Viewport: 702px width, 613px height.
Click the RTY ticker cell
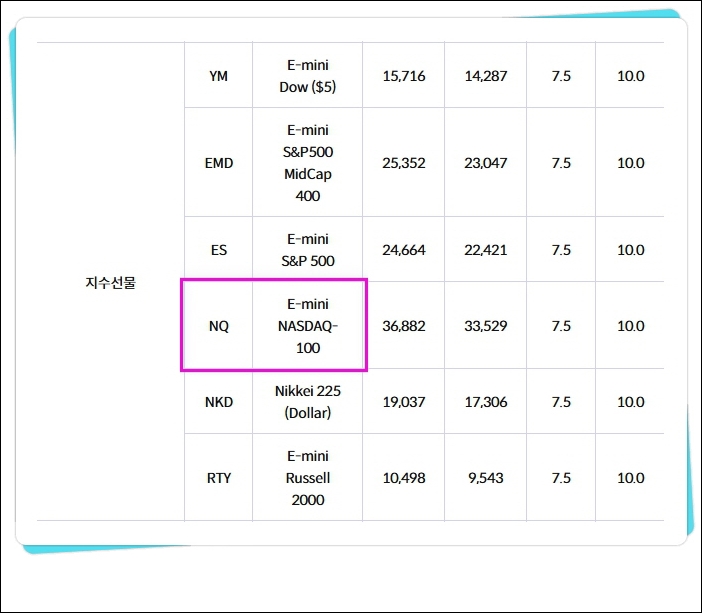pyautogui.click(x=218, y=478)
